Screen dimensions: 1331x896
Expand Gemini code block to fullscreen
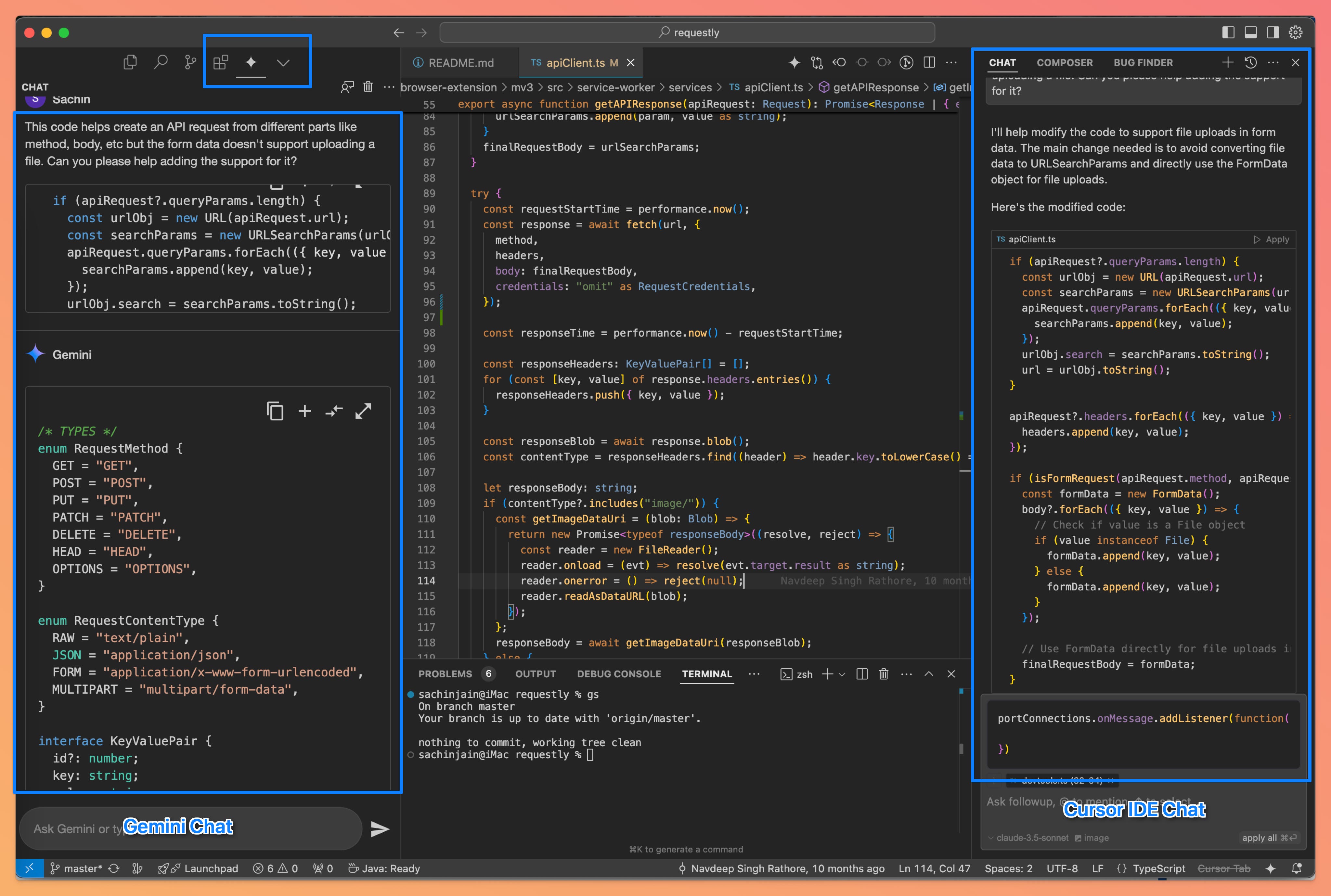coord(364,411)
